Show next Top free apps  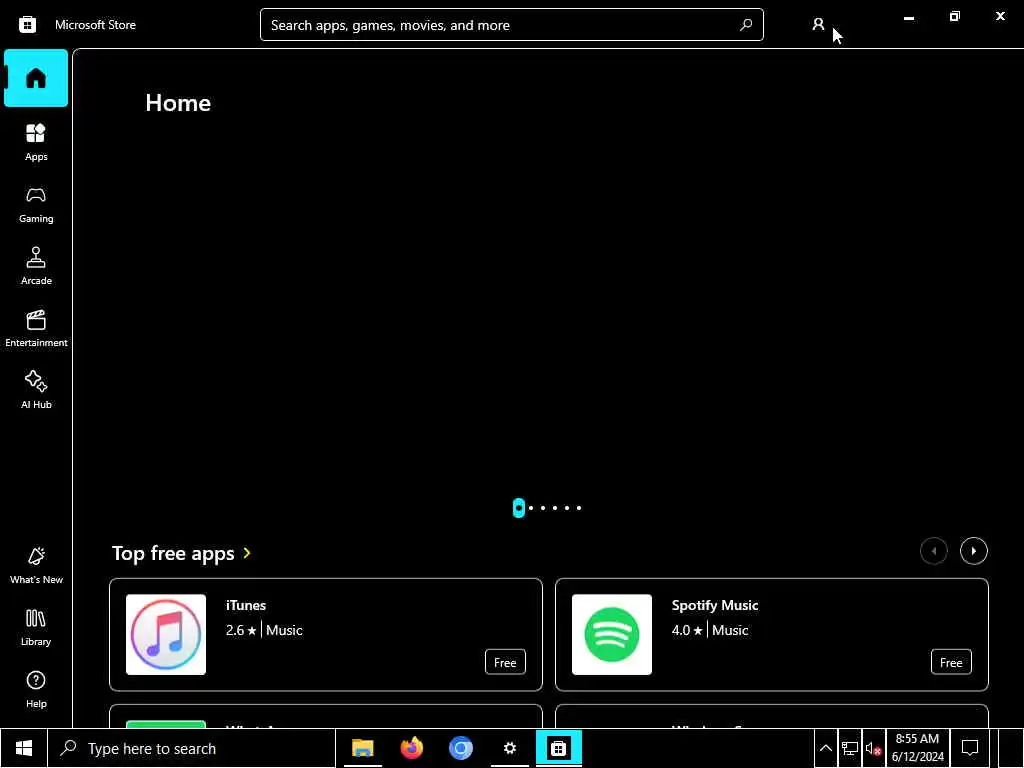[x=973, y=551]
